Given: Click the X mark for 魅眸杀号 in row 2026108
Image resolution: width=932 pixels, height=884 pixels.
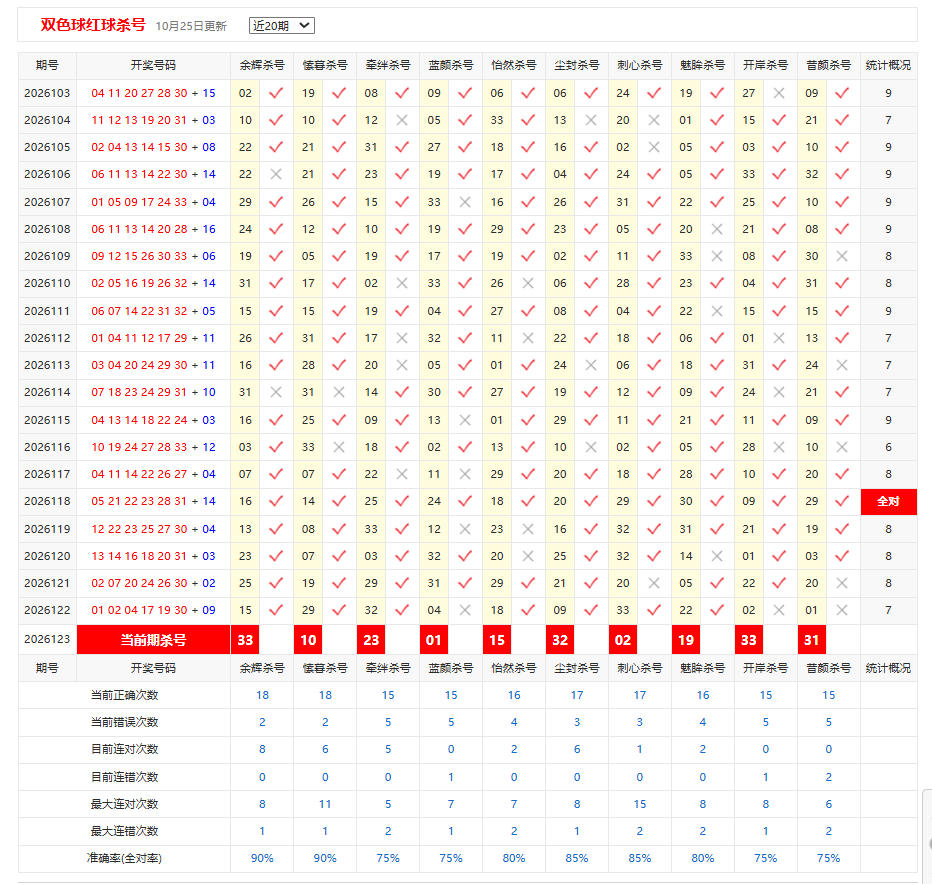Looking at the screenshot, I should 717,229.
